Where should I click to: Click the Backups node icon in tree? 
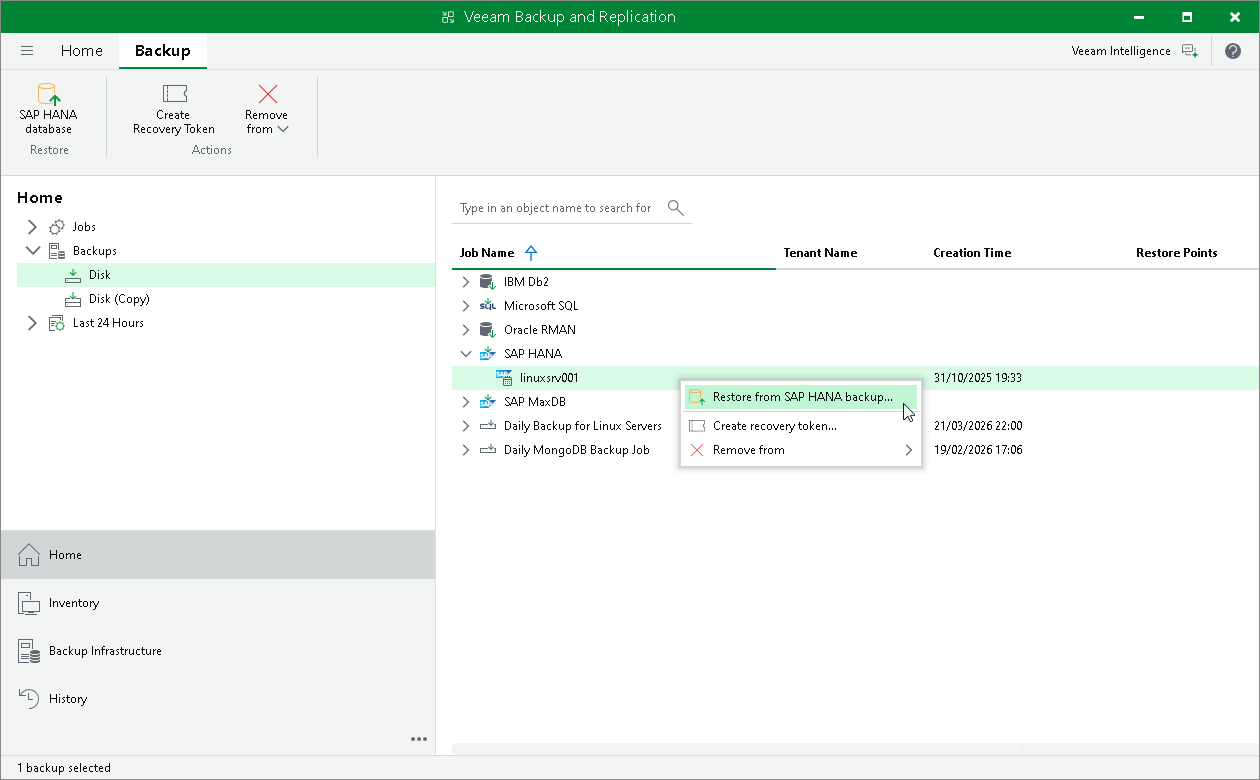pos(57,251)
